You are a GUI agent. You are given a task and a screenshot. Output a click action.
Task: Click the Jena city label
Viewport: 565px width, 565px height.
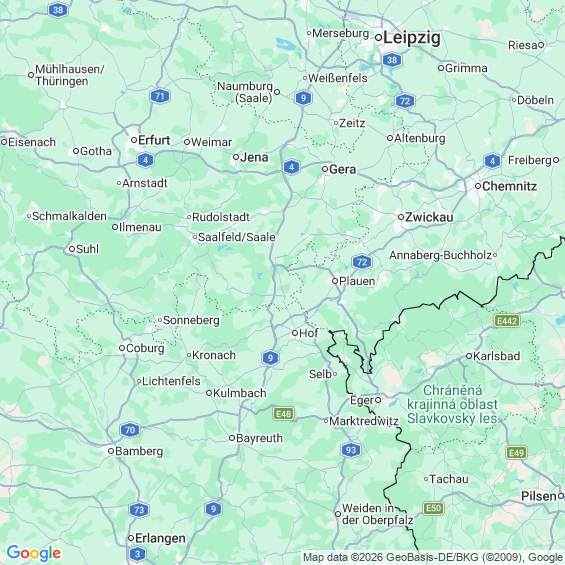[x=254, y=157]
